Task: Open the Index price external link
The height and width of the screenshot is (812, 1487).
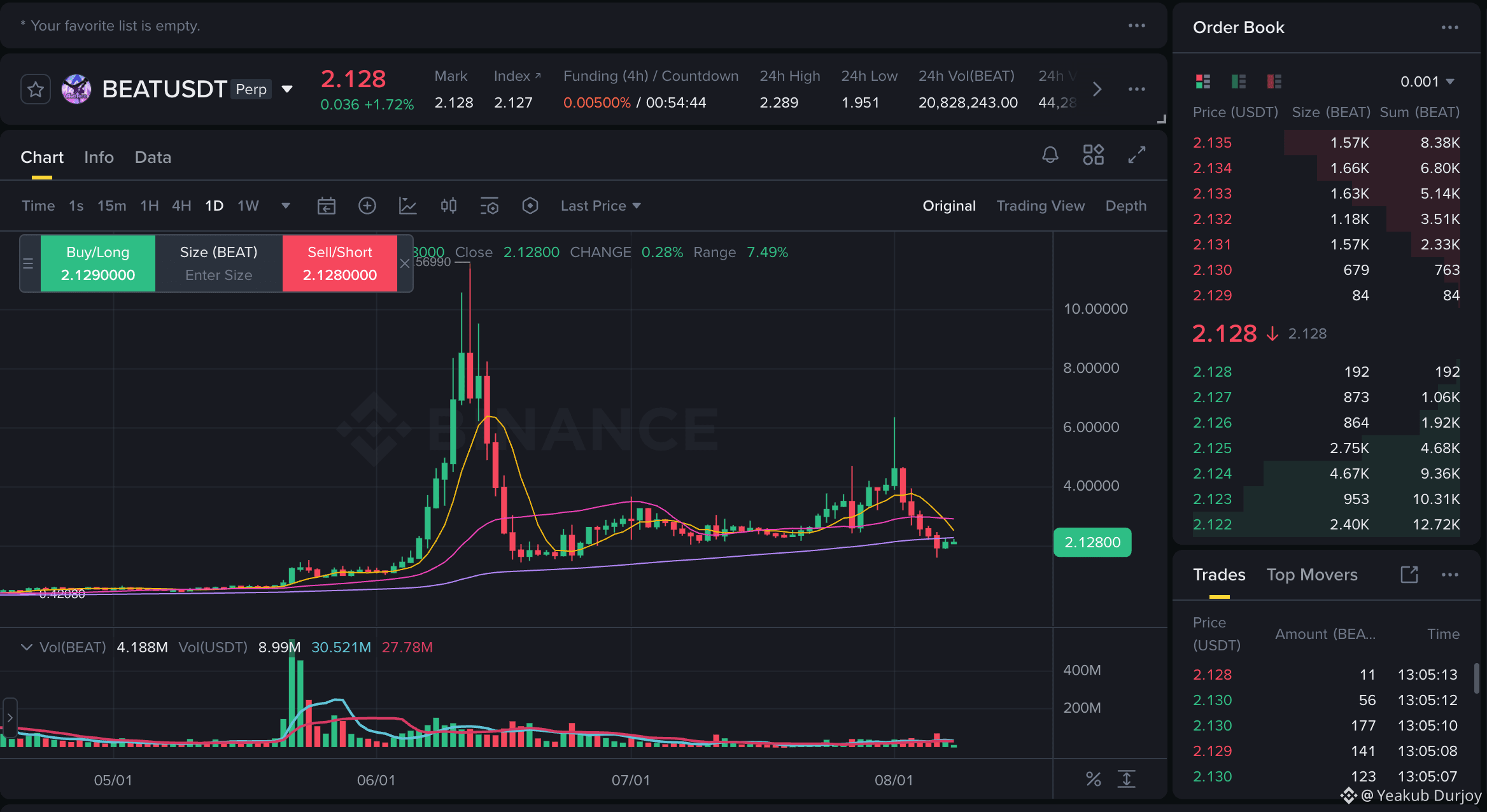Action: click(x=538, y=76)
